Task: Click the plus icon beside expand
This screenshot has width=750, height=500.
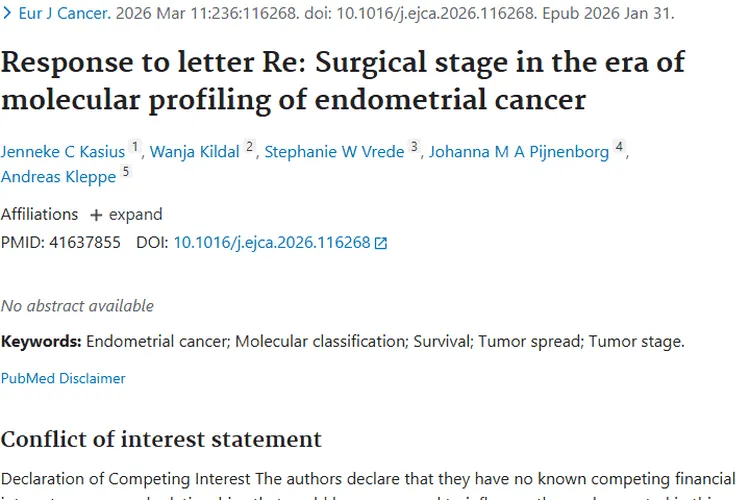Action: (96, 215)
